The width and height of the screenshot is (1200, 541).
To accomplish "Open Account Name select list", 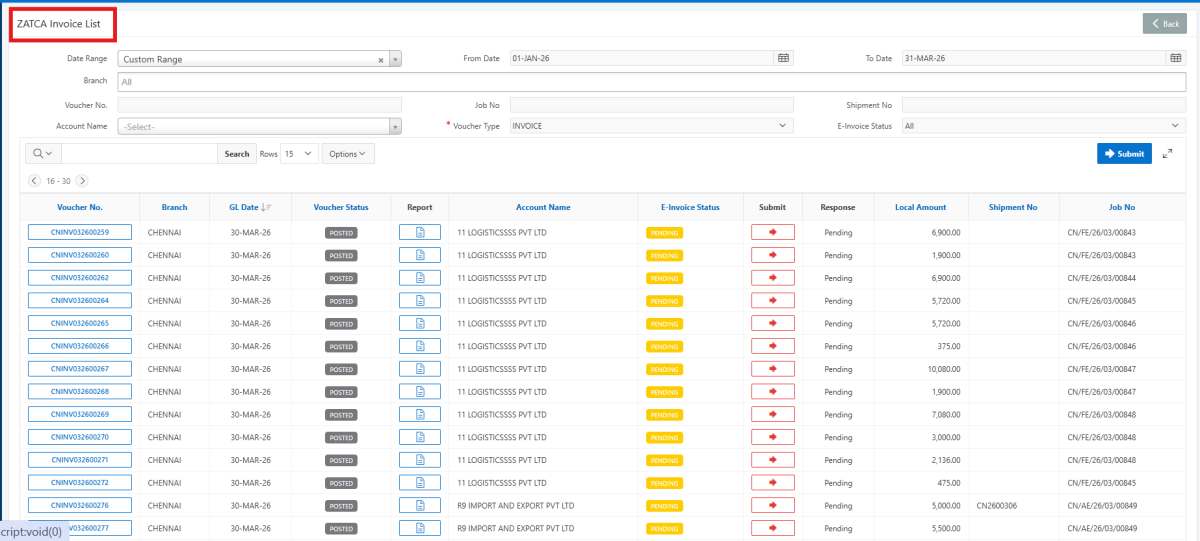I will pyautogui.click(x=260, y=127).
